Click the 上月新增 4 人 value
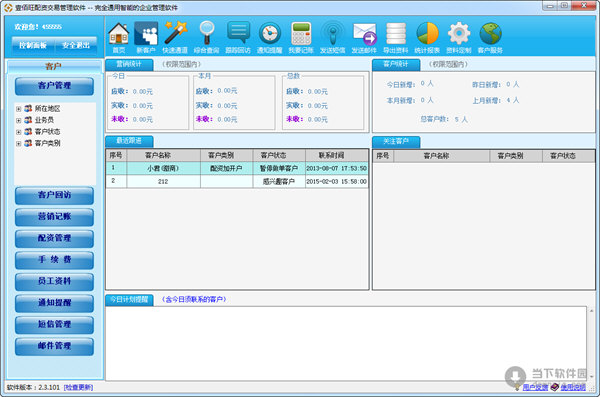The image size is (600, 397). point(513,100)
